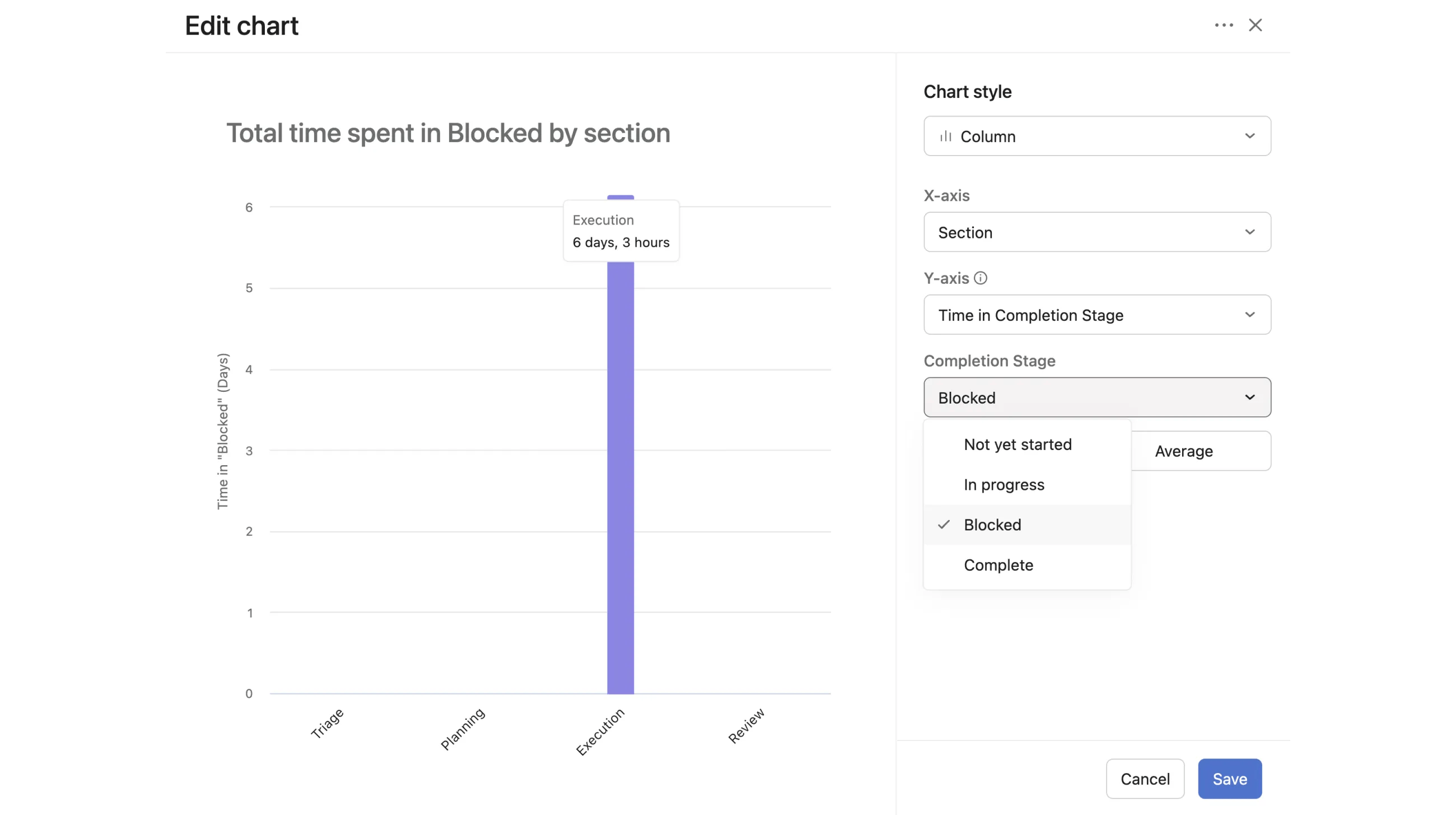Image resolution: width=1456 pixels, height=815 pixels.
Task: Select Not yet started option
Action: click(1018, 444)
